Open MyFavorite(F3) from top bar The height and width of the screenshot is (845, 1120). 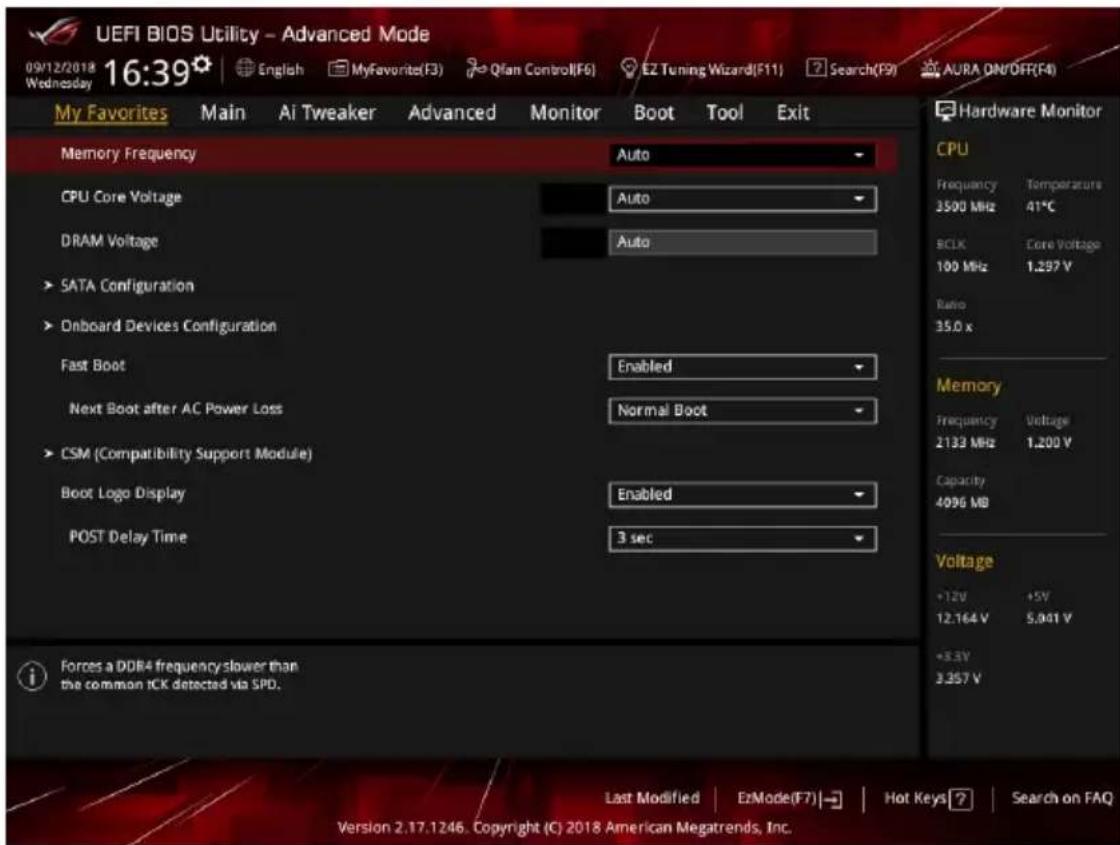coord(386,69)
